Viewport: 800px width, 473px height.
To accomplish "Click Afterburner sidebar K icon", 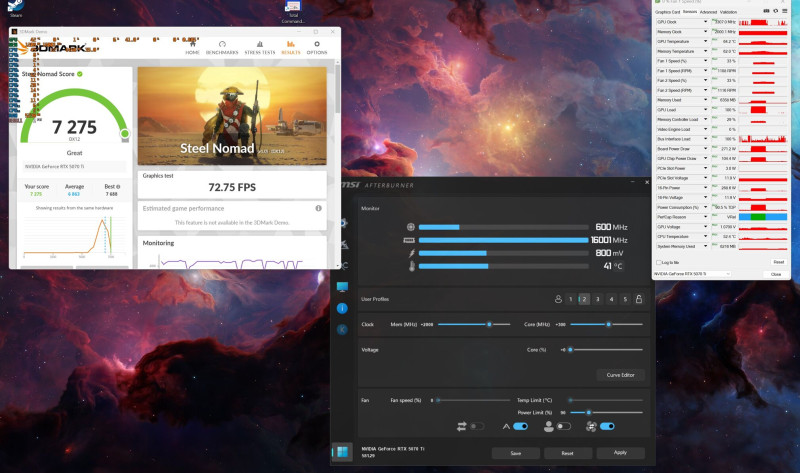I will 342,330.
